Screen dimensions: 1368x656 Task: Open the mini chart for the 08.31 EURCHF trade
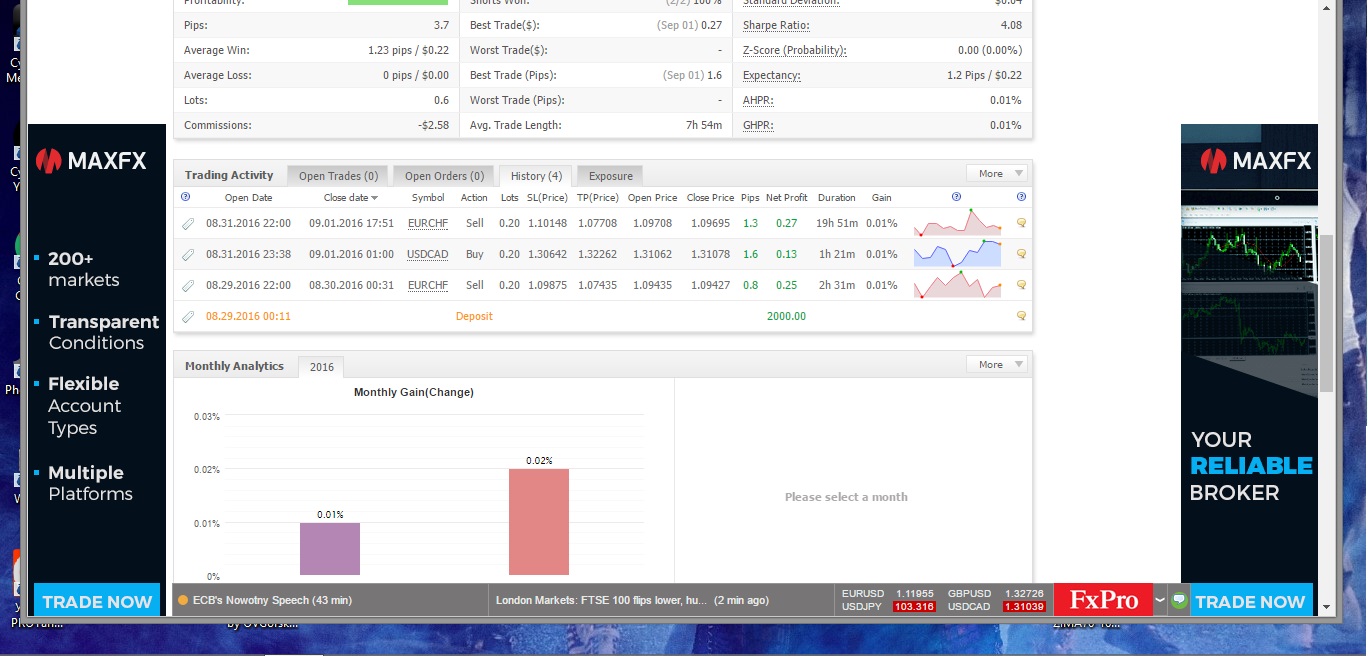point(958,223)
